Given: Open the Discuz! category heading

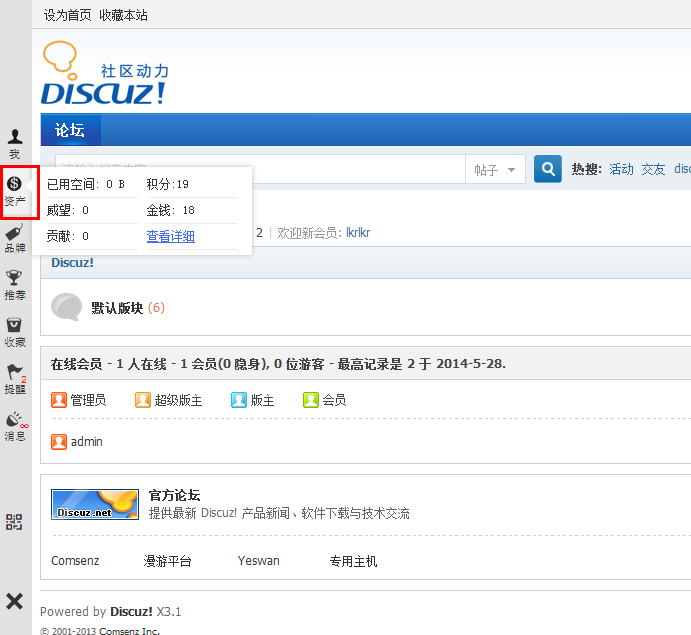Looking at the screenshot, I should [x=72, y=263].
